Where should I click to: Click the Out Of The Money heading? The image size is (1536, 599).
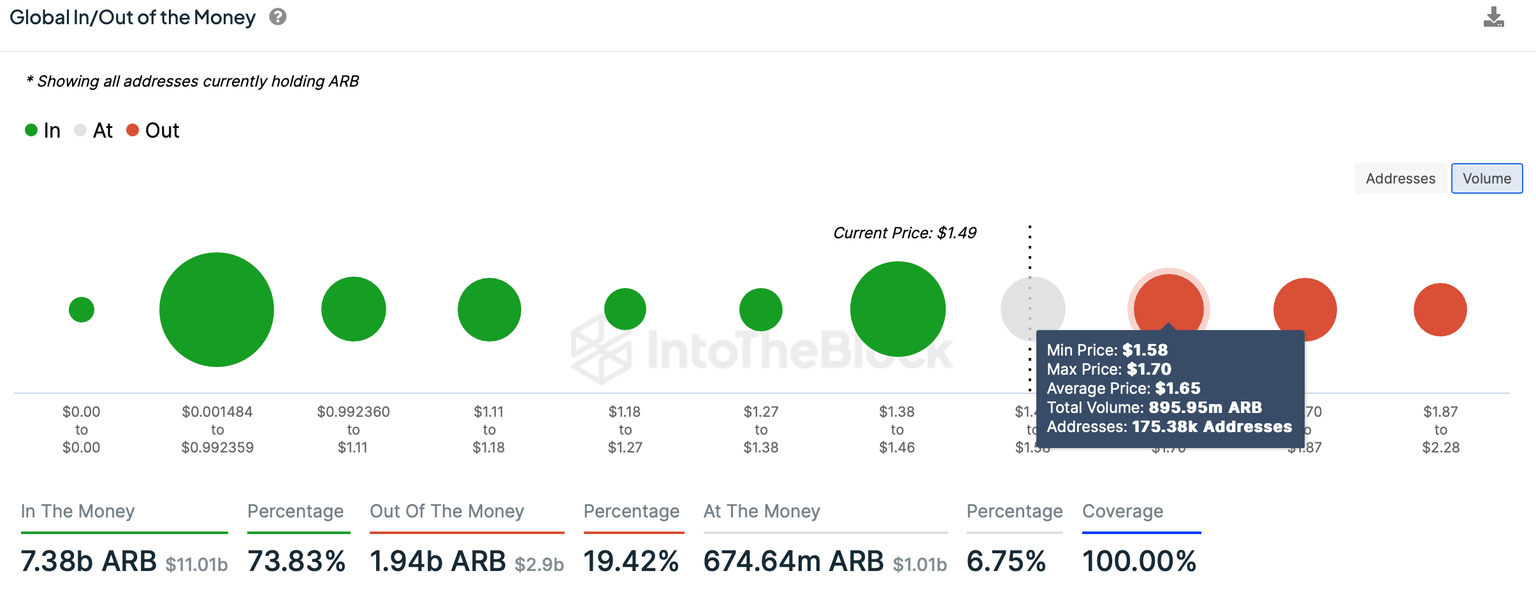point(447,511)
